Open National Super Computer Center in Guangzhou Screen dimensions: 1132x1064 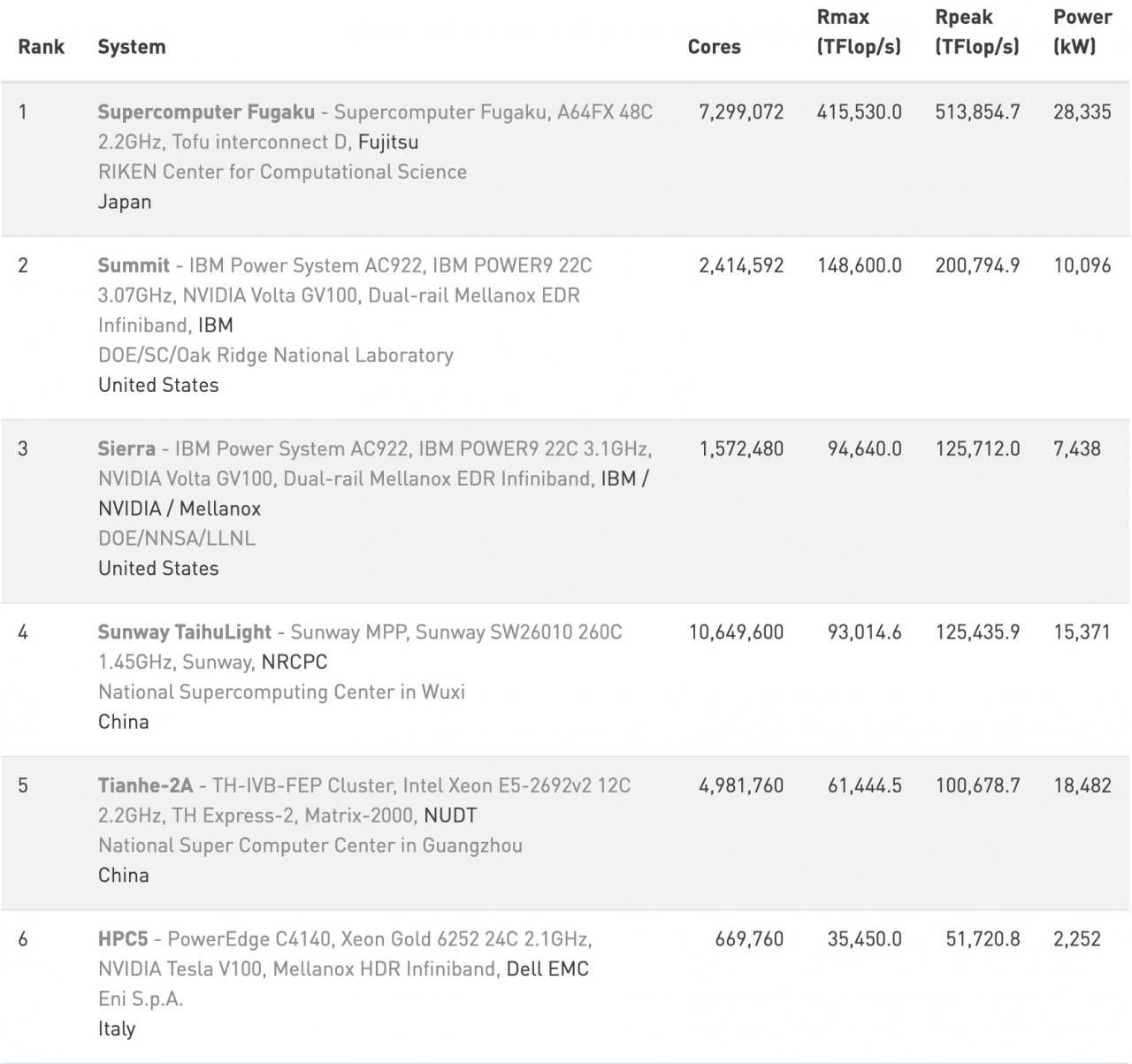coord(310,846)
